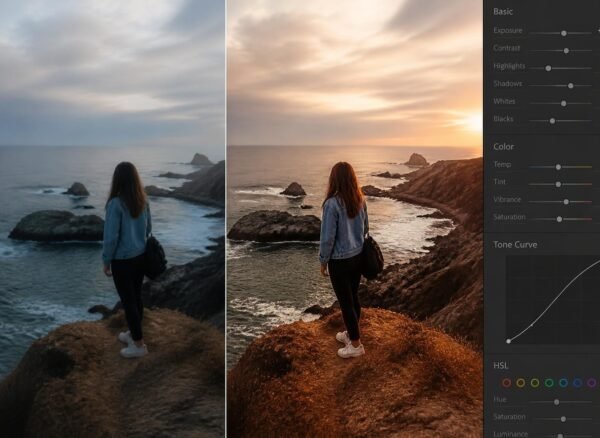
Task: Click the Before photo on the left
Action: coord(112,219)
